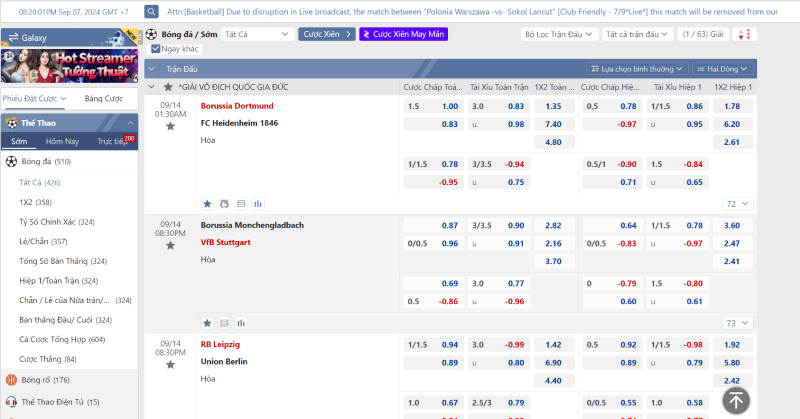Click Chẵn / Lẻ của Nửa trận (324) item
The image size is (800, 419).
pos(75,300)
